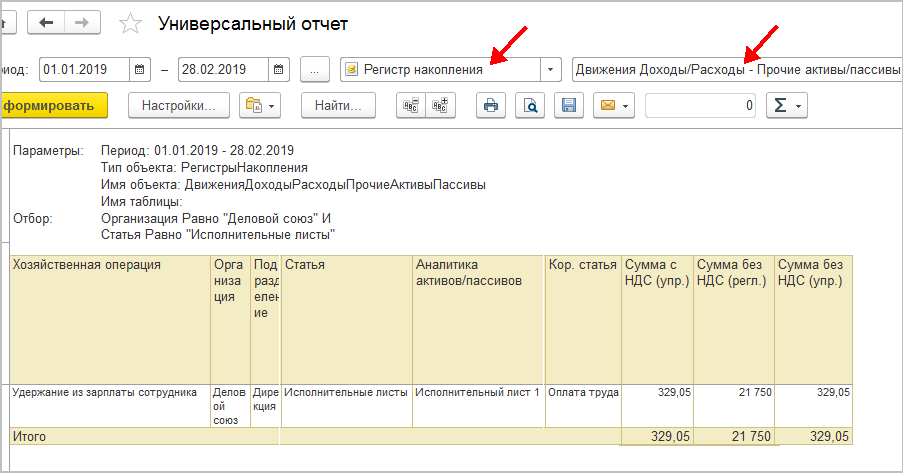Viewport: 903px width, 473px height.
Task: Click the yellow Сформировать button
Action: [54, 105]
